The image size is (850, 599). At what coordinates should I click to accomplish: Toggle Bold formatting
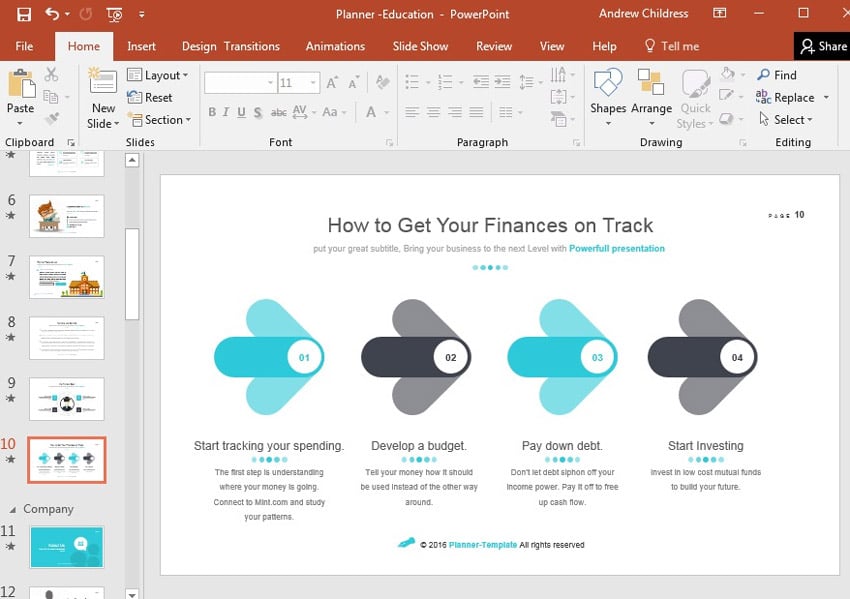pyautogui.click(x=212, y=112)
